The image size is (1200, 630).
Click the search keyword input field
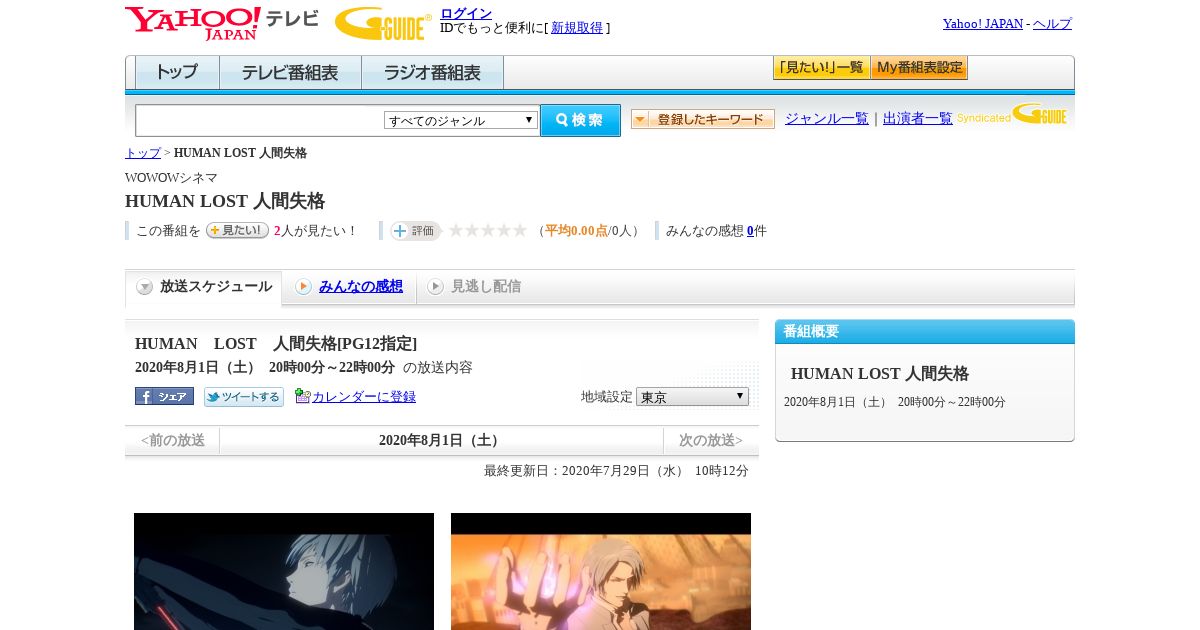tap(260, 120)
